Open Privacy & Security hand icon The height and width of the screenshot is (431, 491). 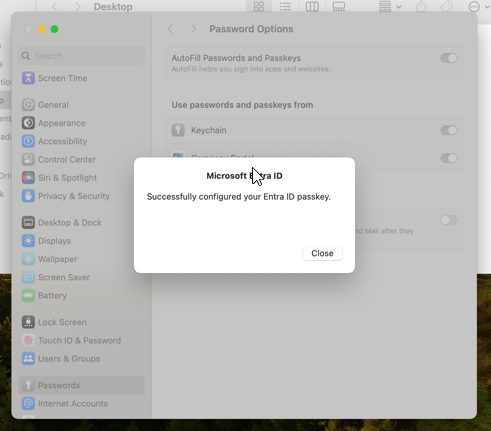28,196
